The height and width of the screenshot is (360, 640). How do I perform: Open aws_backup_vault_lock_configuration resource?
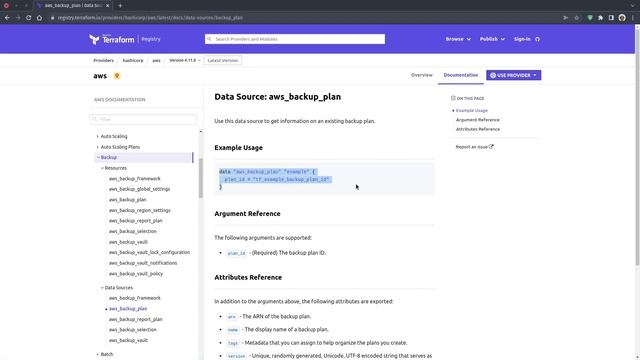point(149,253)
